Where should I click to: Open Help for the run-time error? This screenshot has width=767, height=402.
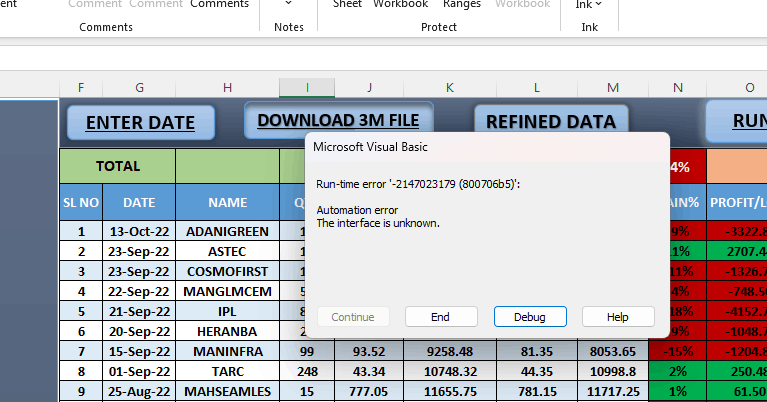(x=618, y=317)
